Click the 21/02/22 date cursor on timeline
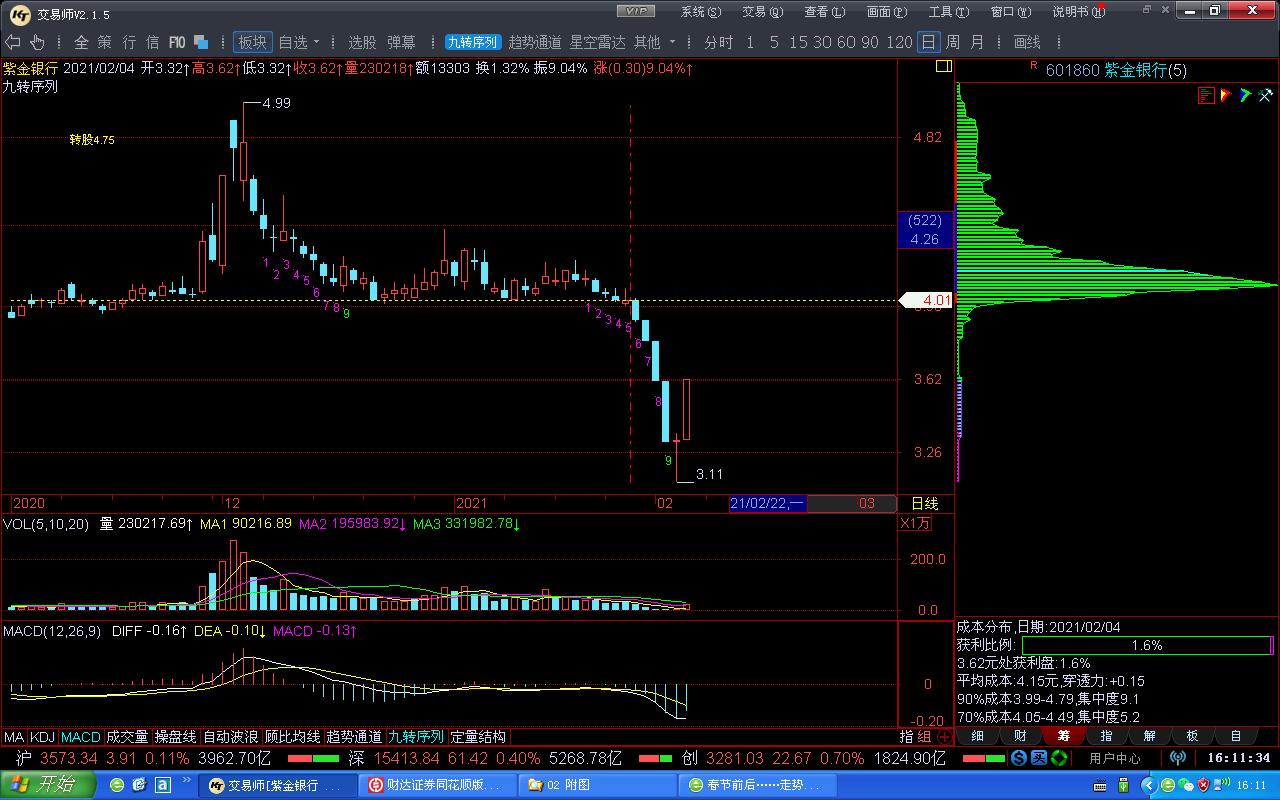Viewport: 1280px width, 800px height. pos(767,503)
